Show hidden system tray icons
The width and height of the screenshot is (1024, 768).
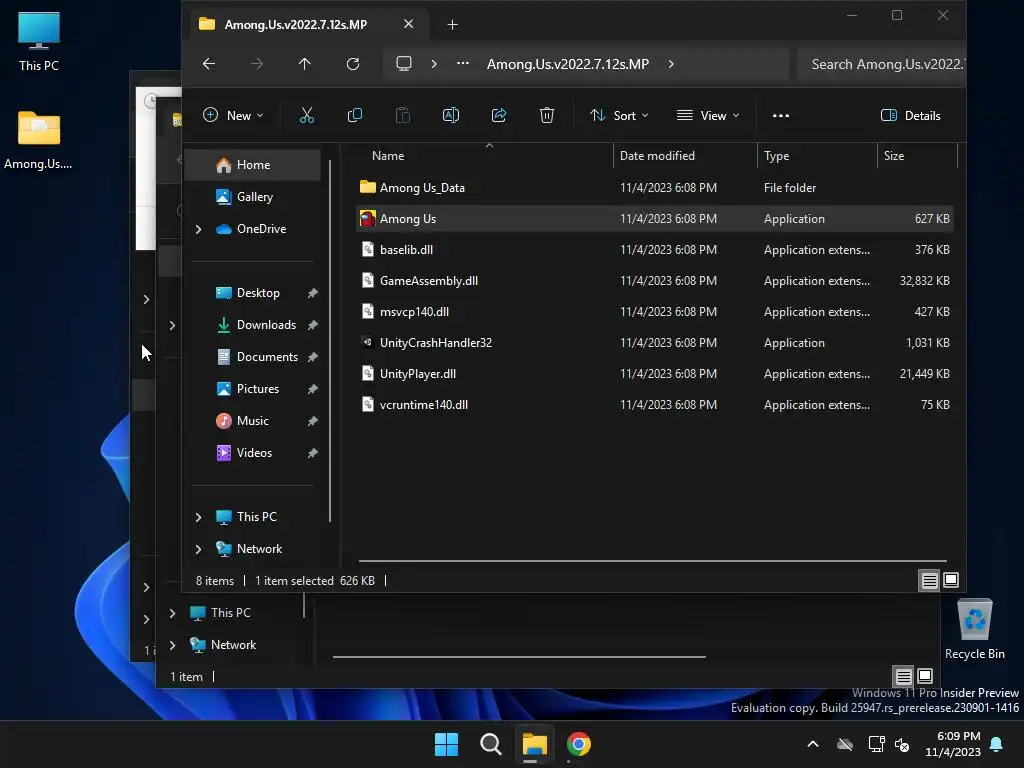click(813, 744)
